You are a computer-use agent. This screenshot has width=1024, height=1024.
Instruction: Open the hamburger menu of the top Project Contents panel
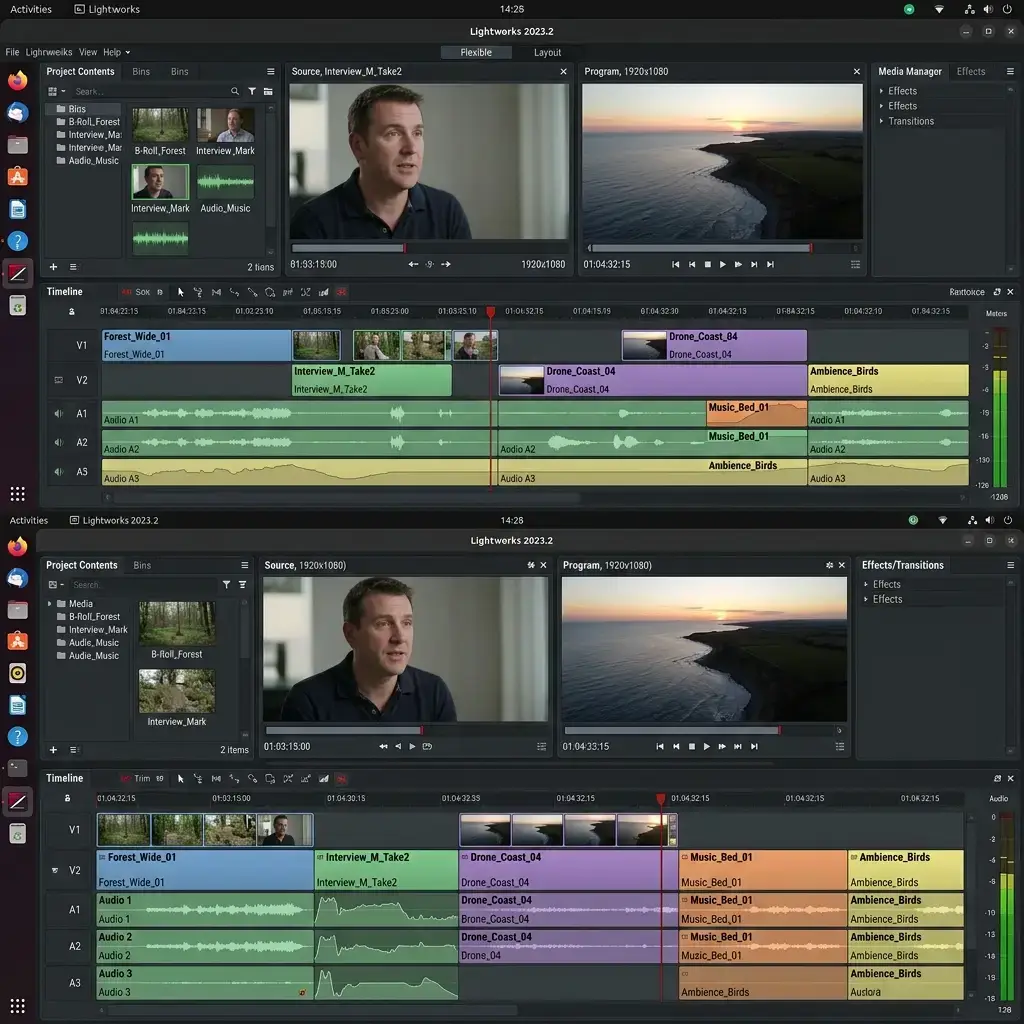[270, 71]
